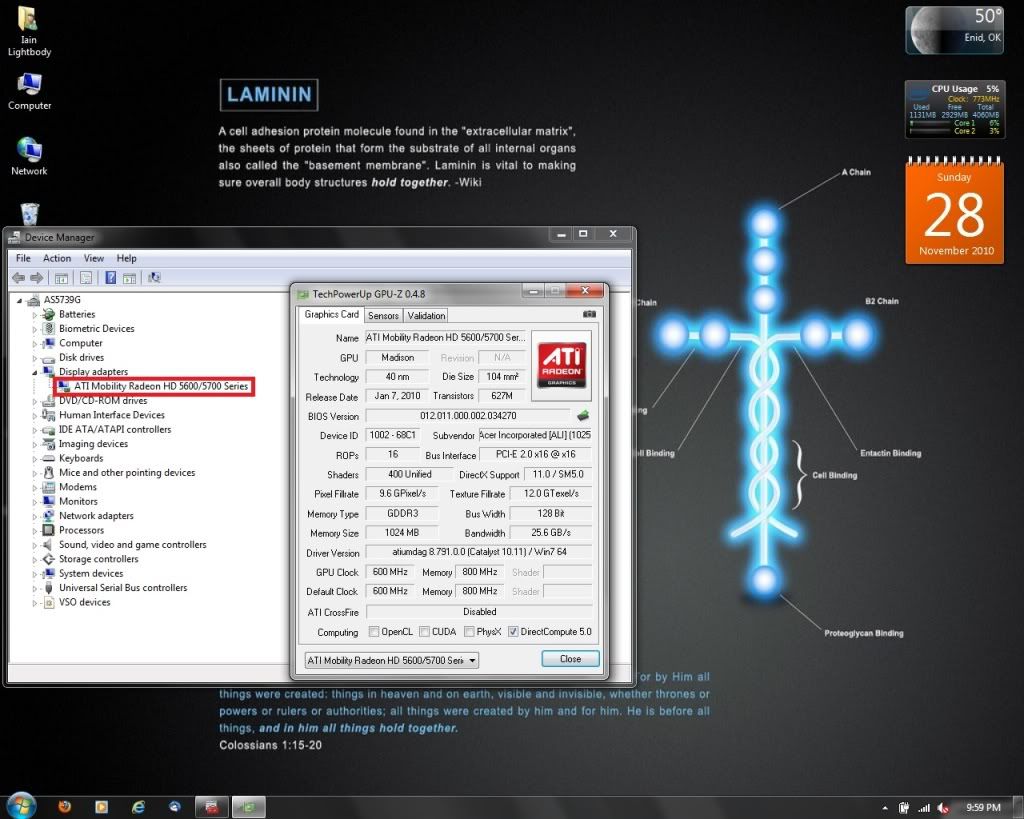Click the Close button in GPU-Z
Screen dimensions: 1024x819
pos(570,659)
